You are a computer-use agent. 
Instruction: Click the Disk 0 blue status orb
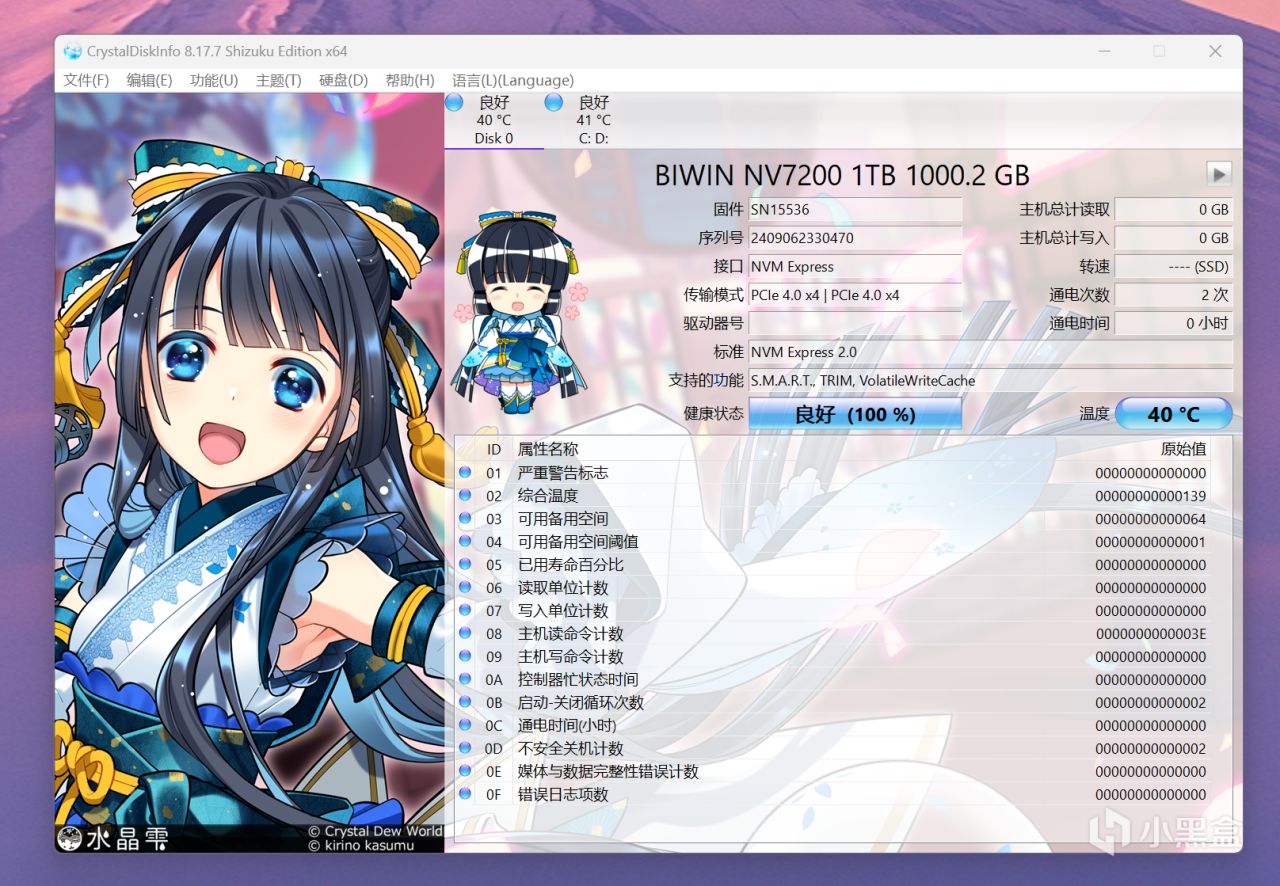(x=454, y=102)
